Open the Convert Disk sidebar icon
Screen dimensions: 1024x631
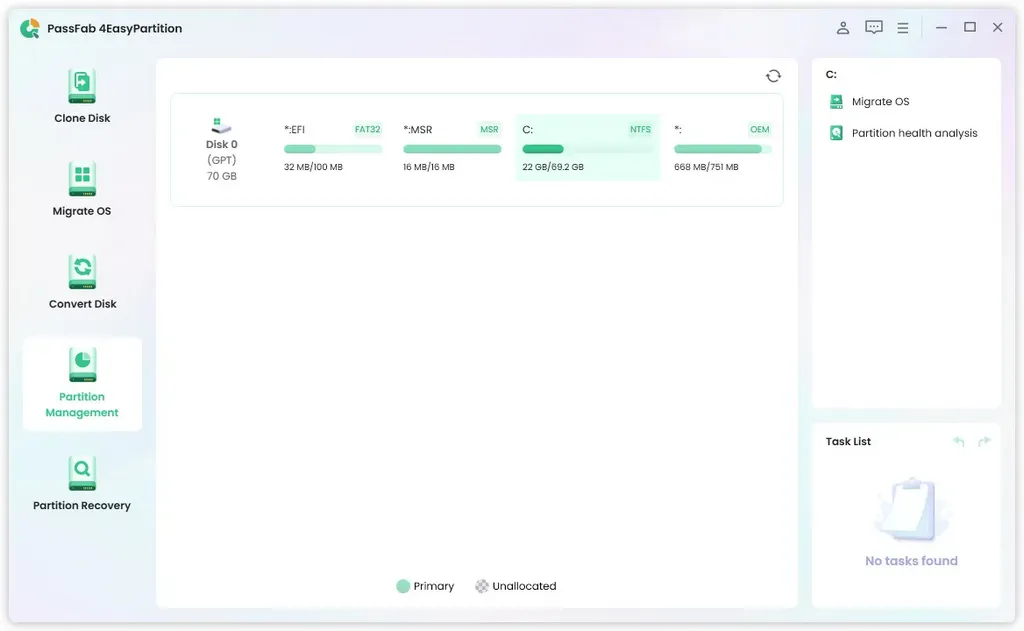(x=82, y=272)
